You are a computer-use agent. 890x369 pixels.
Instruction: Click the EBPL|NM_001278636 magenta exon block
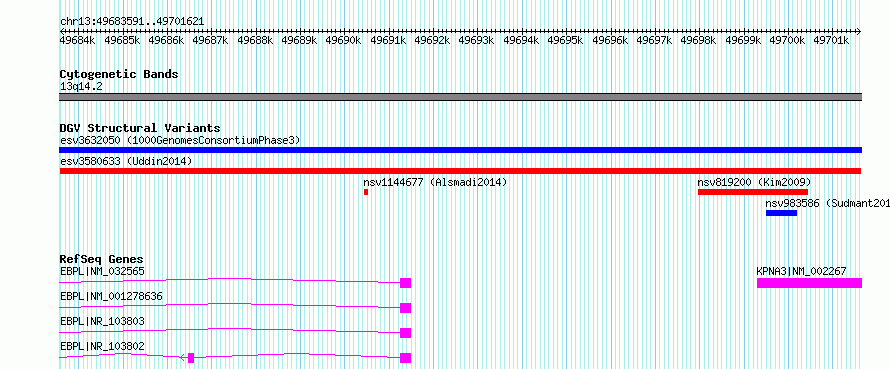405,308
